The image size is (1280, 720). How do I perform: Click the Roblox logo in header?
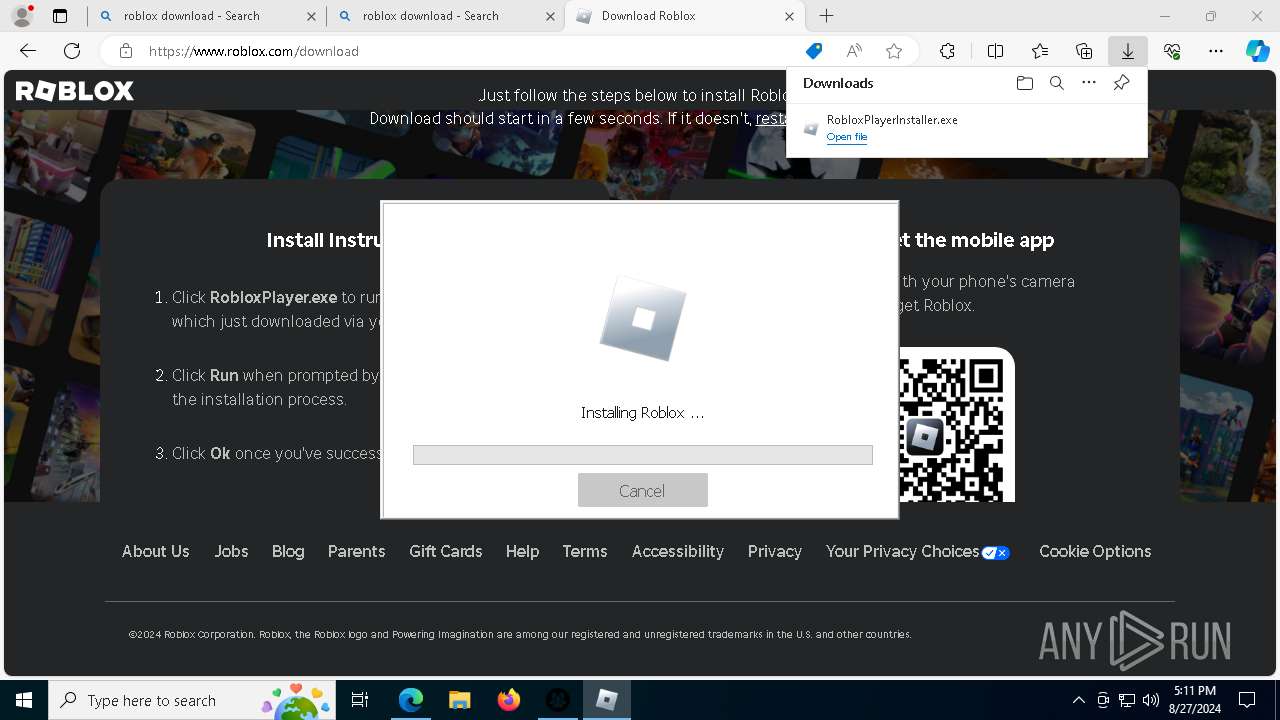pyautogui.click(x=75, y=91)
